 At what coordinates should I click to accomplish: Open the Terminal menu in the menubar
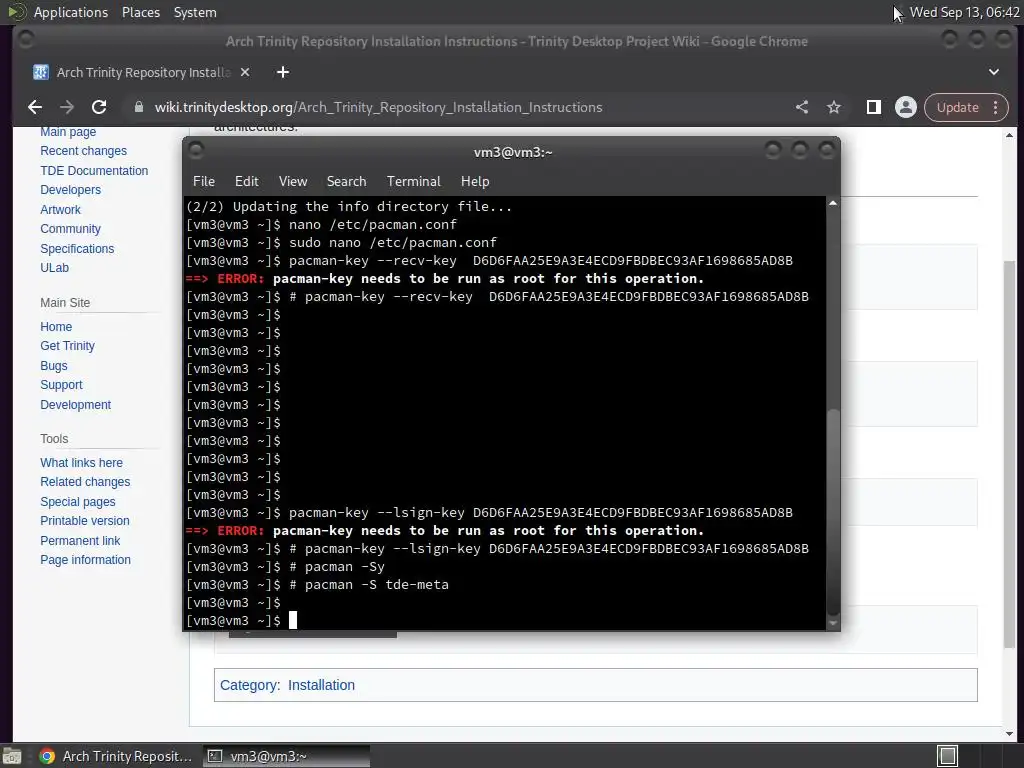413,182
